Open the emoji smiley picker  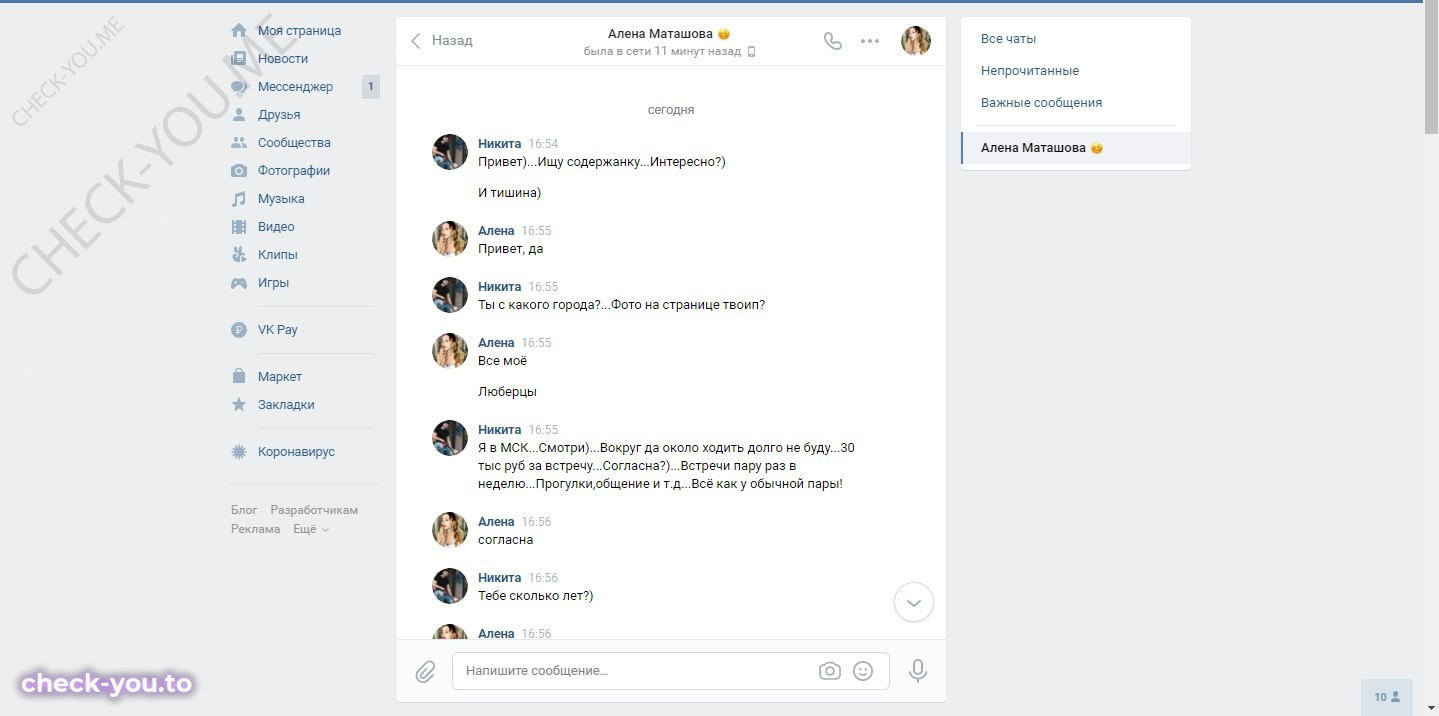863,671
